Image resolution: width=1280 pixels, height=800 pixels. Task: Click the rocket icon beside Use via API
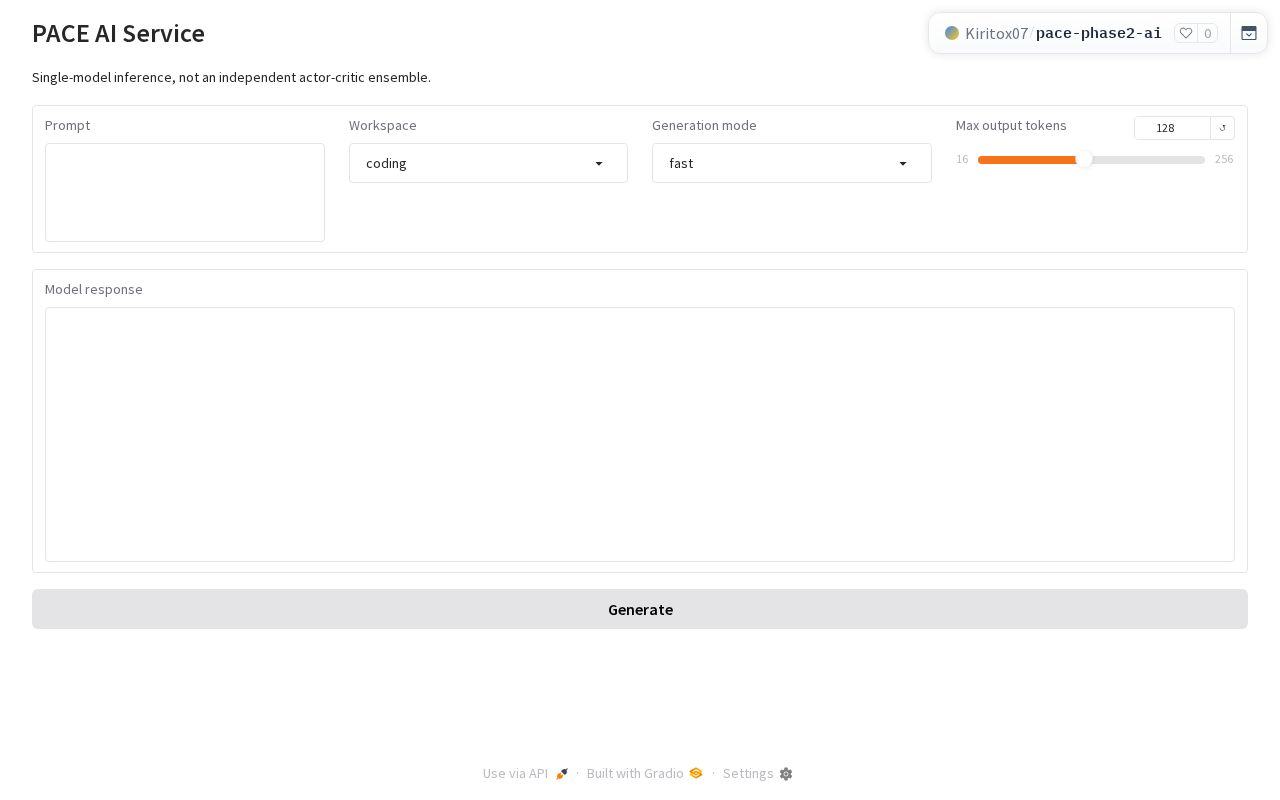562,774
